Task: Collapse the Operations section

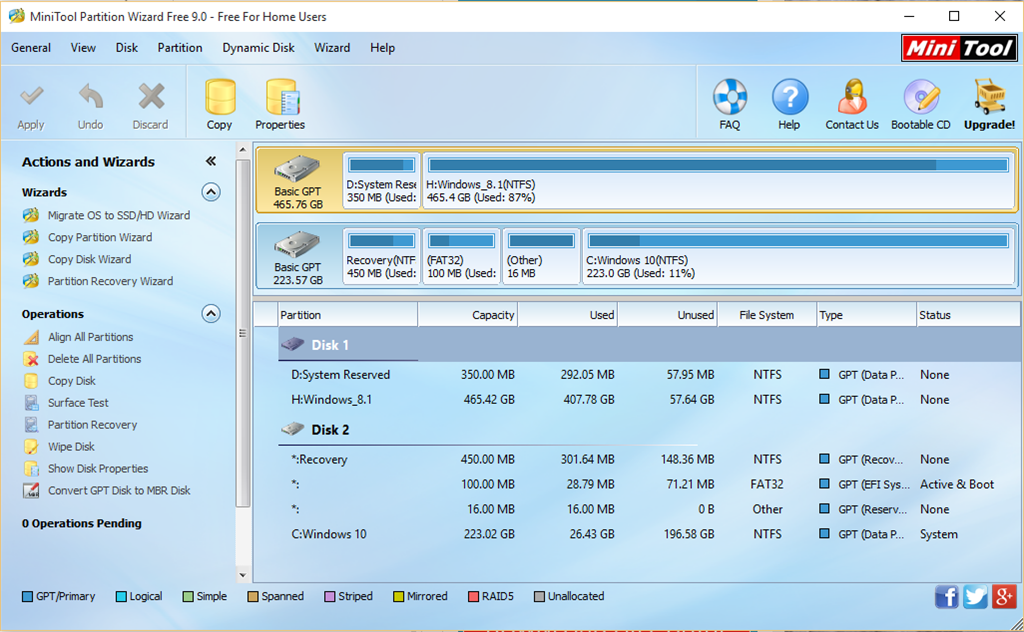Action: click(210, 314)
